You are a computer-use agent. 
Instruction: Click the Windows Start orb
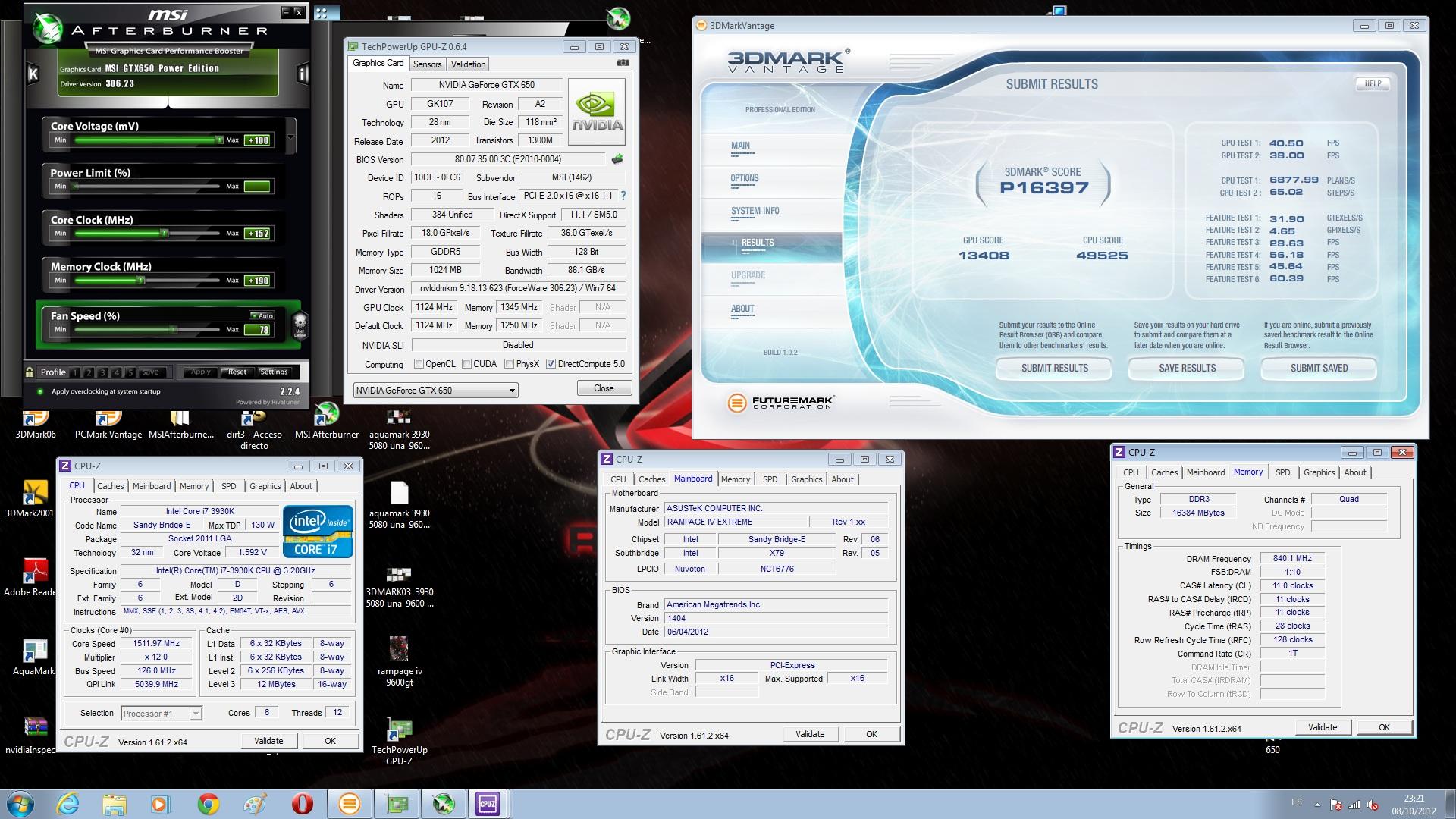(x=19, y=804)
